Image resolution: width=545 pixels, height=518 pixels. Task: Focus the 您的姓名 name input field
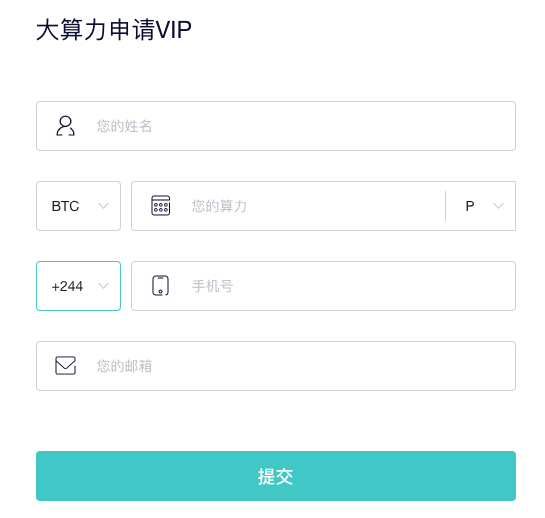276,126
